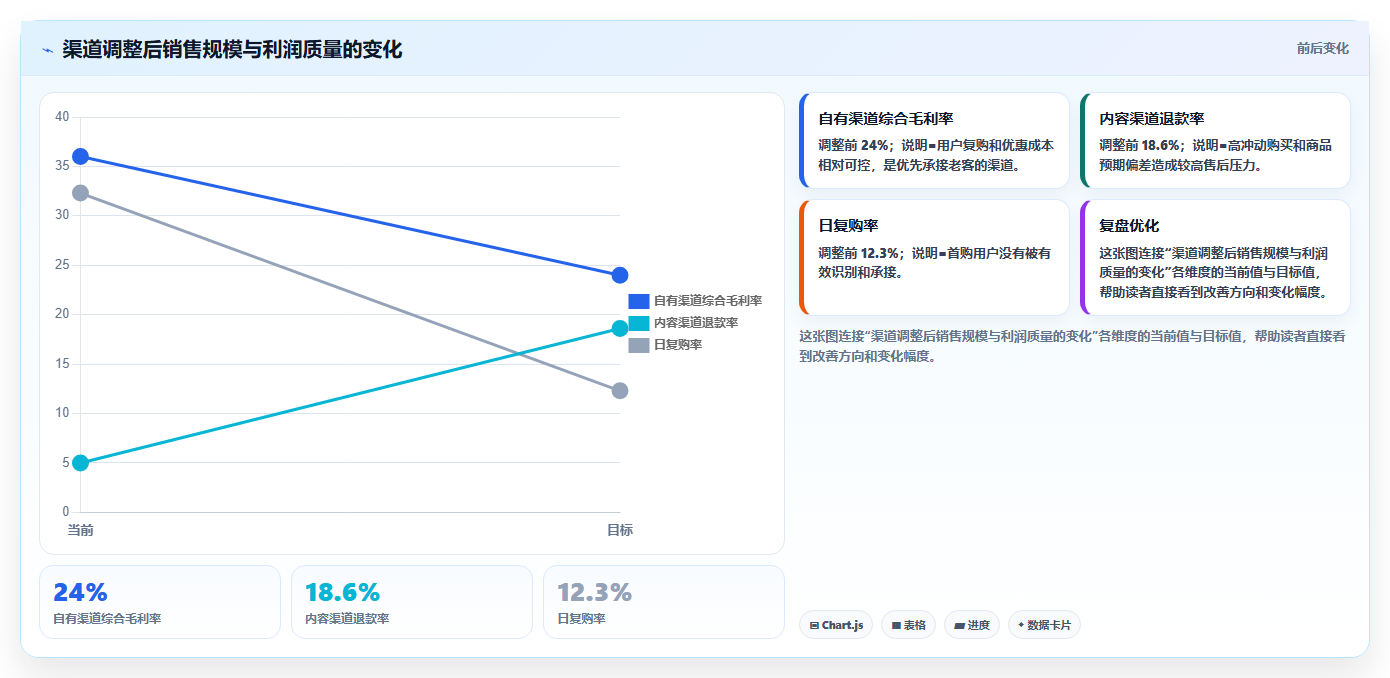Click the 当前 x-axis label
The height and width of the screenshot is (678, 1390).
click(x=80, y=530)
